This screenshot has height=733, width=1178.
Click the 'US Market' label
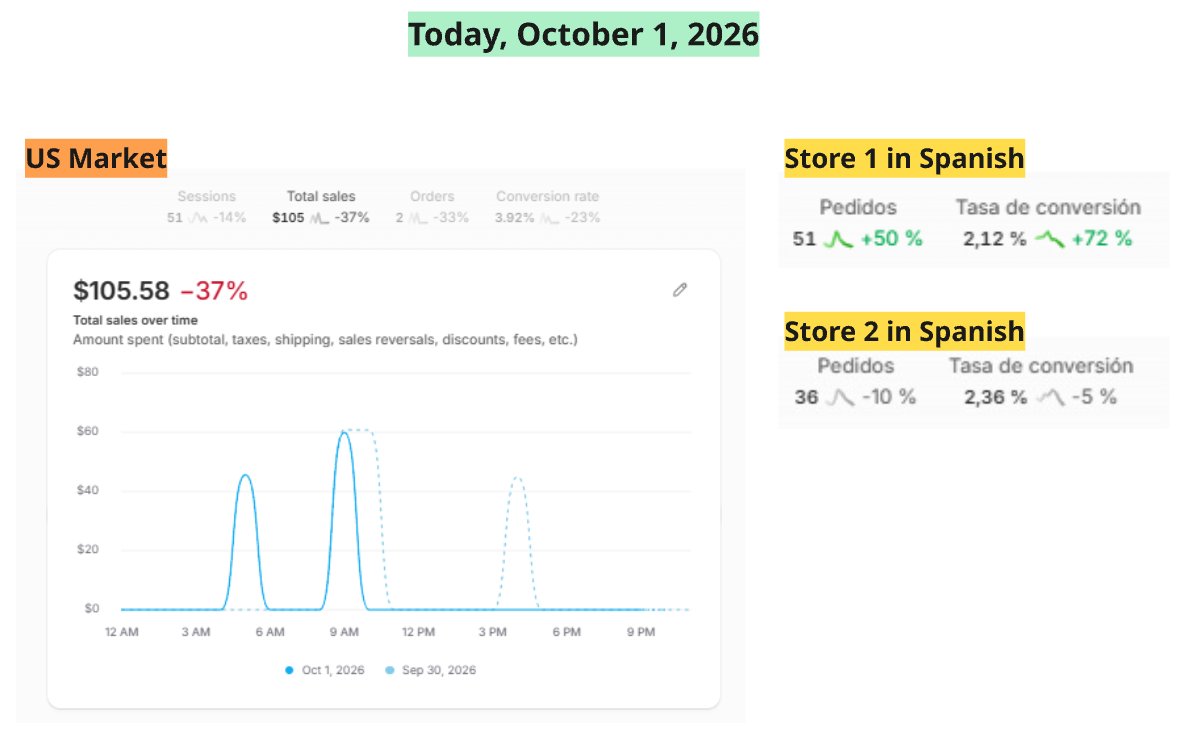point(96,158)
